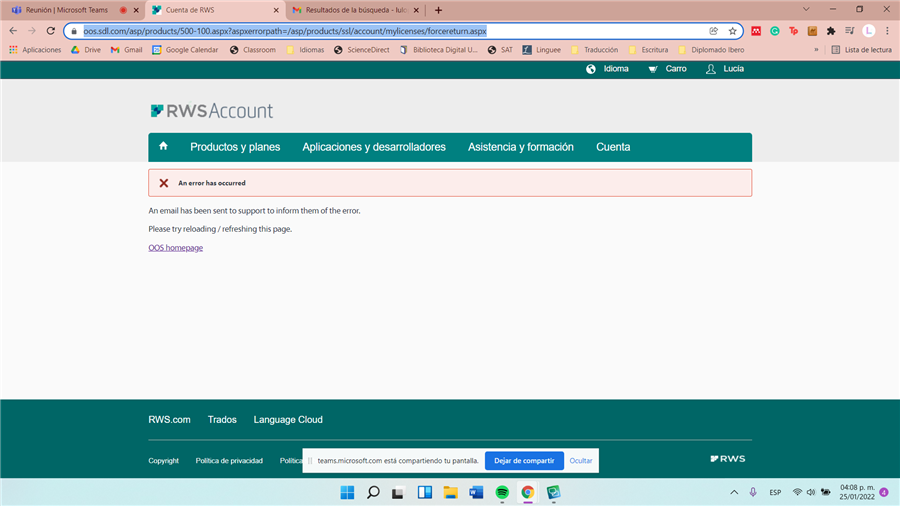Screen dimensions: 900x506
Task: Open the Copyright footer link
Action: [x=164, y=461]
